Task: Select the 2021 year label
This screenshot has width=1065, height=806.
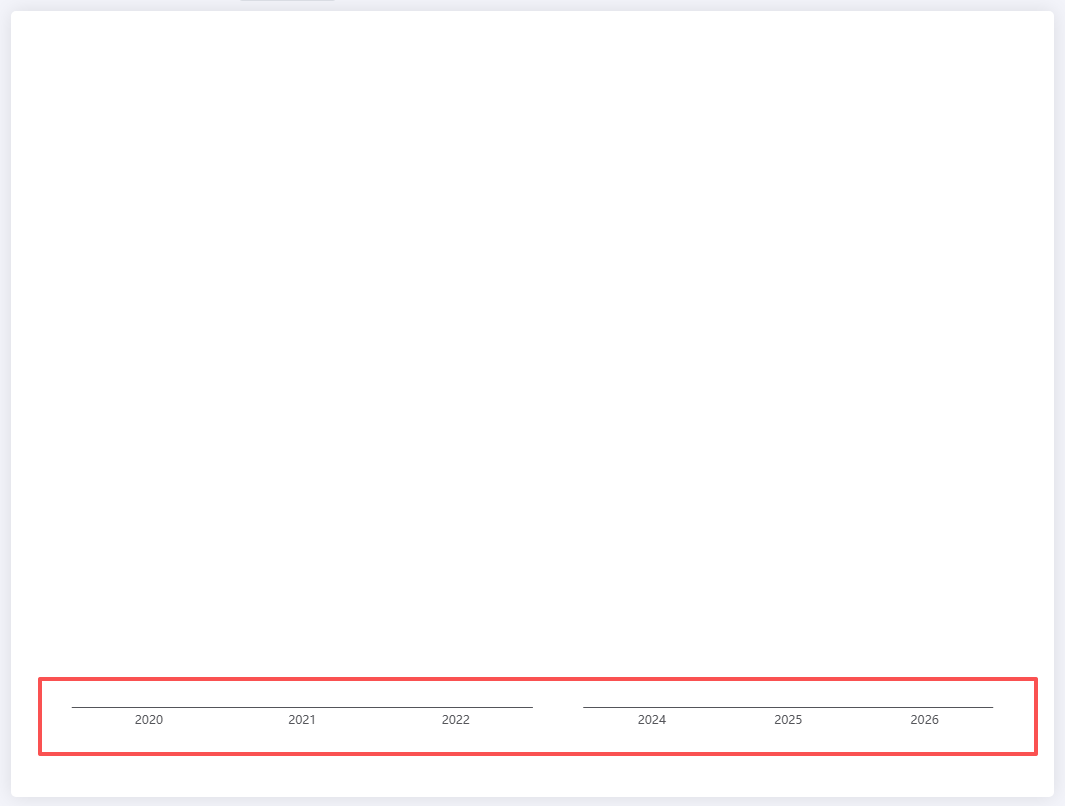Action: pos(302,720)
